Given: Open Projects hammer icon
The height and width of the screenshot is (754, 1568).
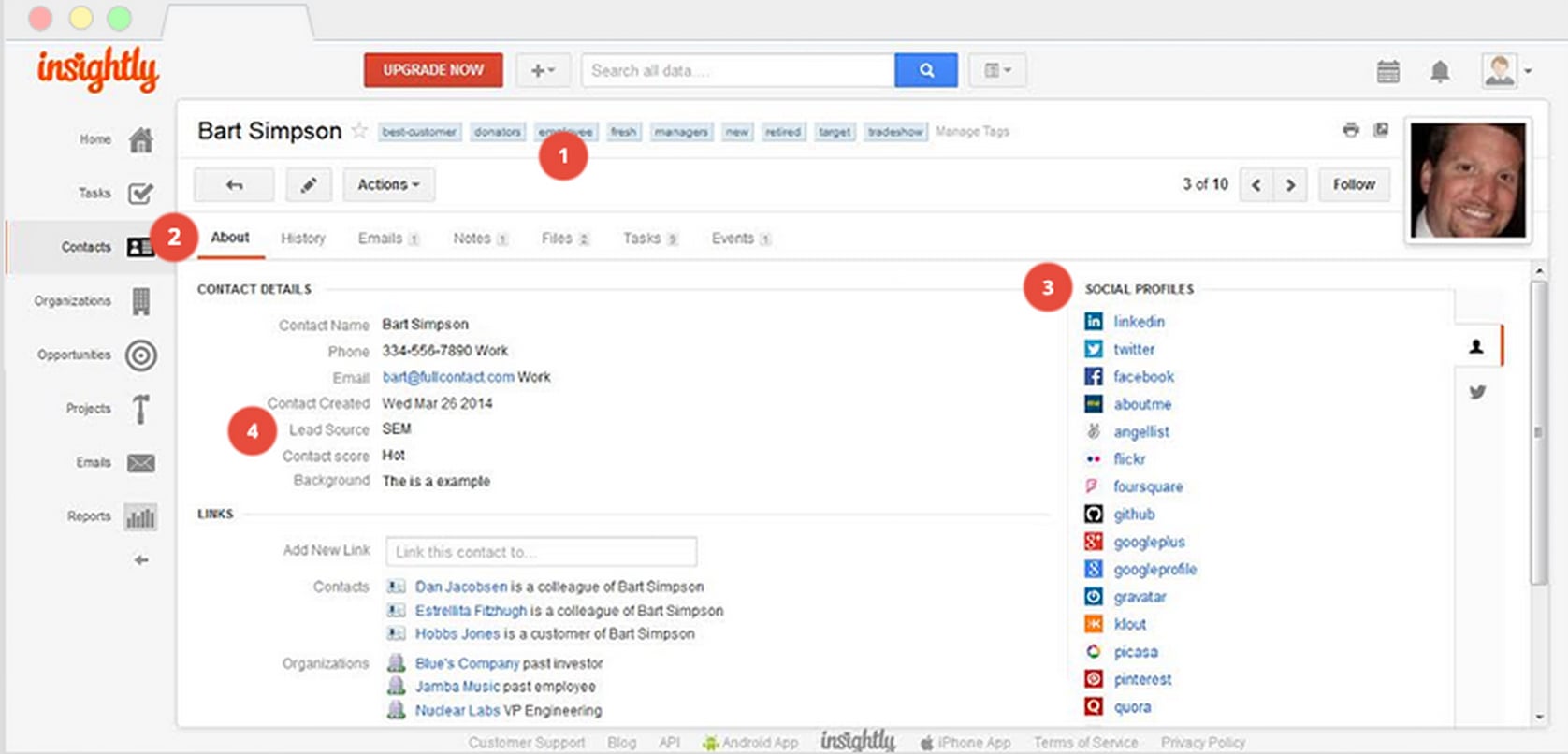Looking at the screenshot, I should (141, 409).
